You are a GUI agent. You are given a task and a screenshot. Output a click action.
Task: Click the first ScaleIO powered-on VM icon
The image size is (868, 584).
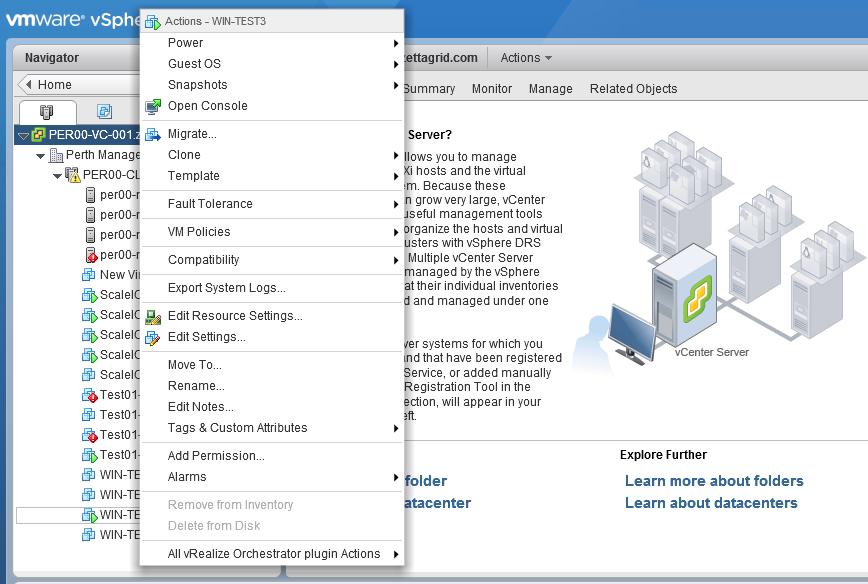point(89,295)
